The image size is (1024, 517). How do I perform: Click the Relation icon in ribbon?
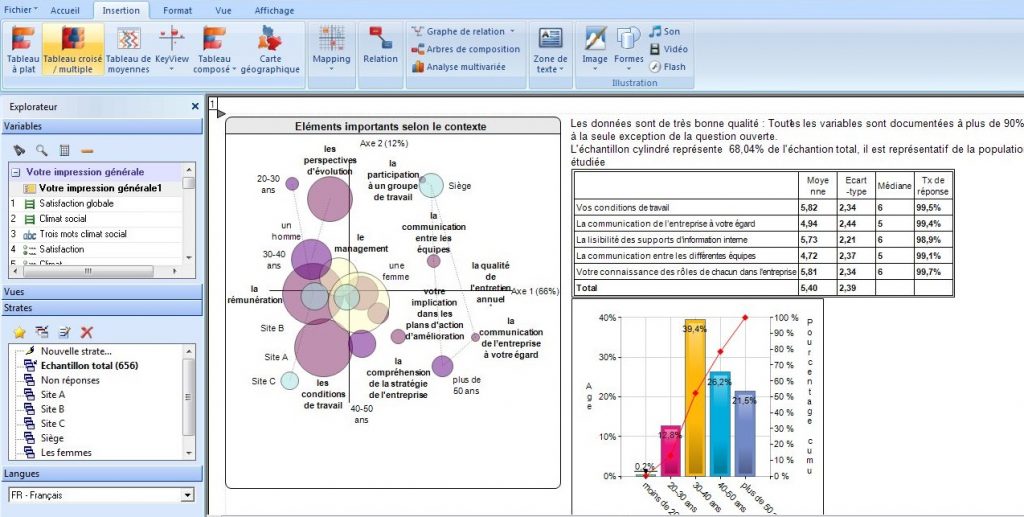point(380,47)
